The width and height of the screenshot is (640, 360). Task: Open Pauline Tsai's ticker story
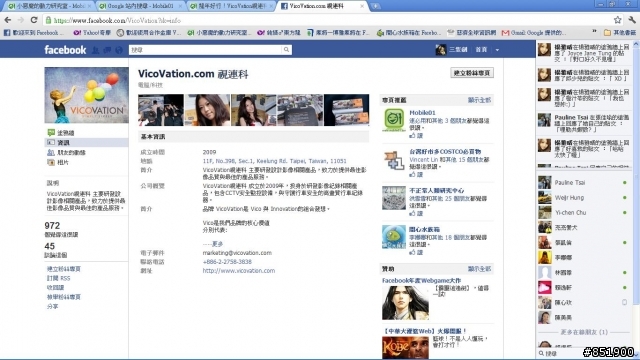click(x=584, y=123)
